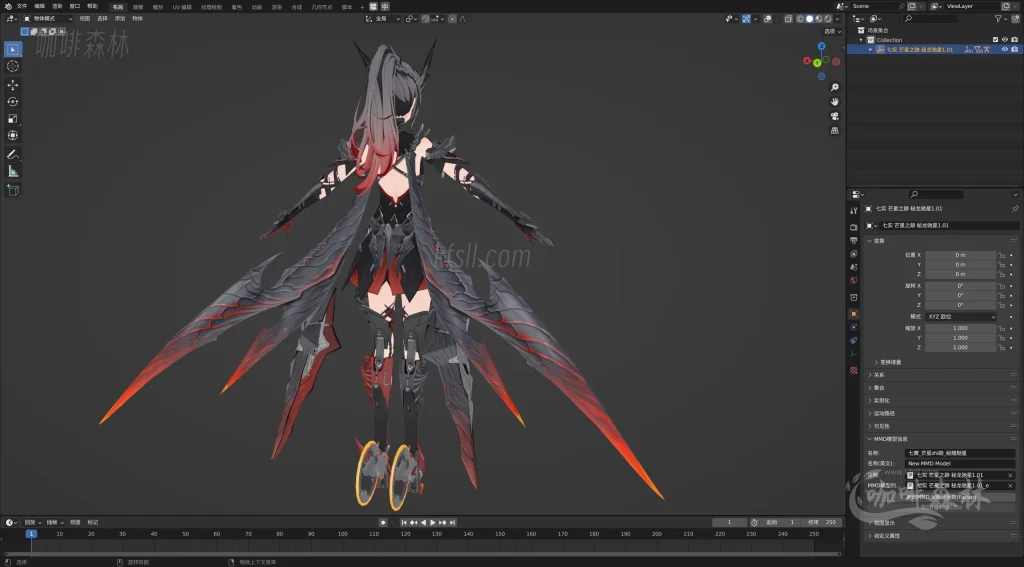The width and height of the screenshot is (1024, 567).
Task: Click the outliner search field
Action: click(931, 19)
